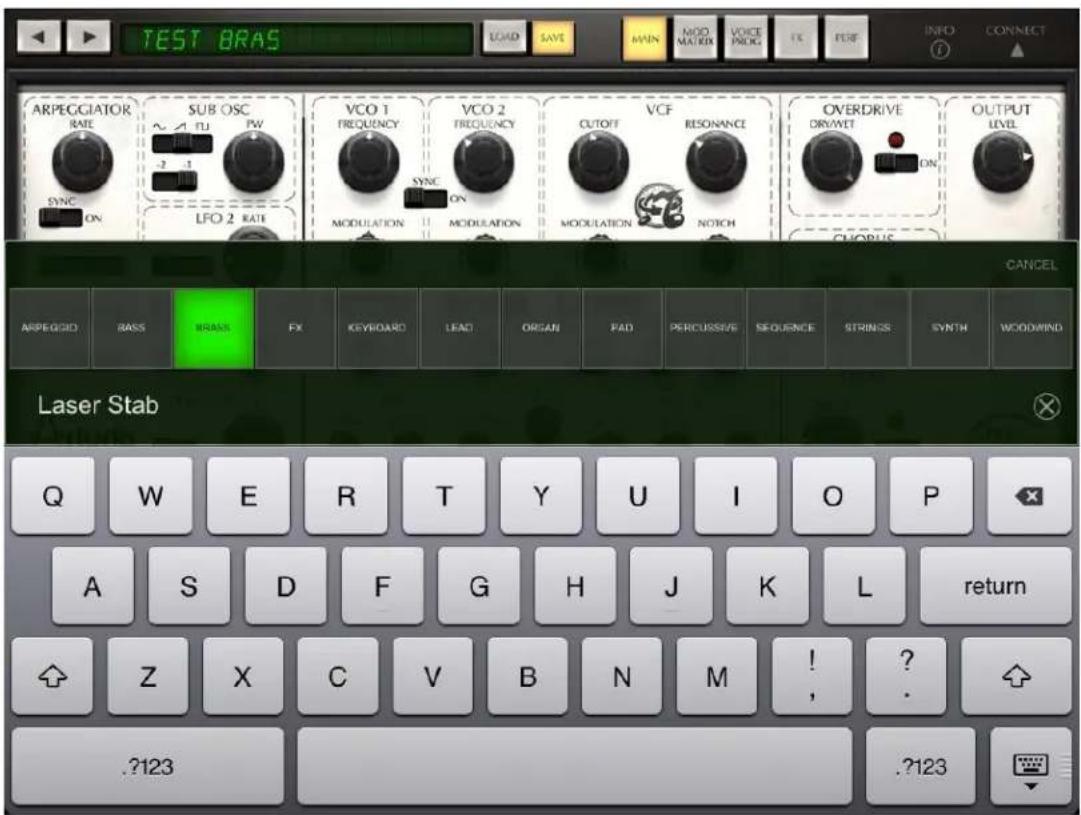Viewport: 1081px width, 815px height.
Task: Toggle the VCO Sync switch
Action: [x=425, y=198]
